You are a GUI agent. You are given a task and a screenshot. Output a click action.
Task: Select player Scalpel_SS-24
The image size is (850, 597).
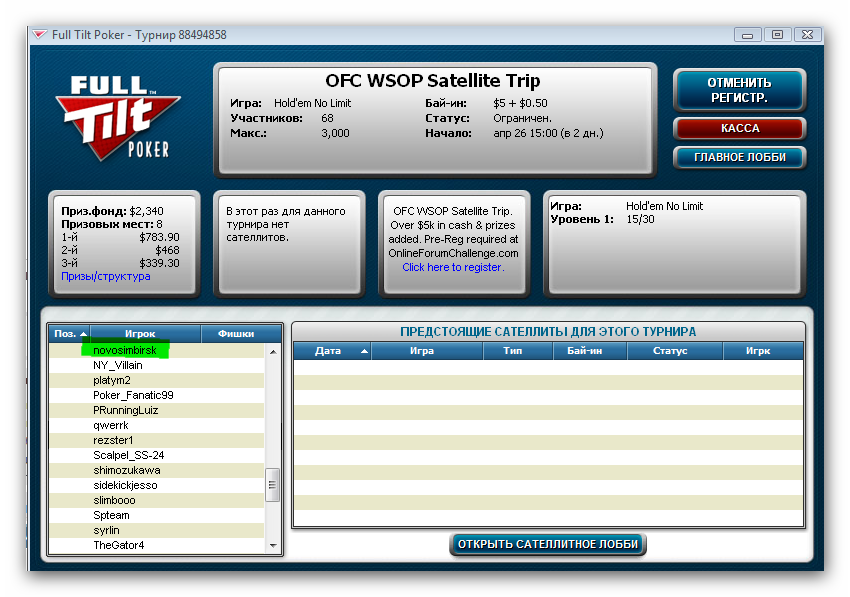(157, 455)
